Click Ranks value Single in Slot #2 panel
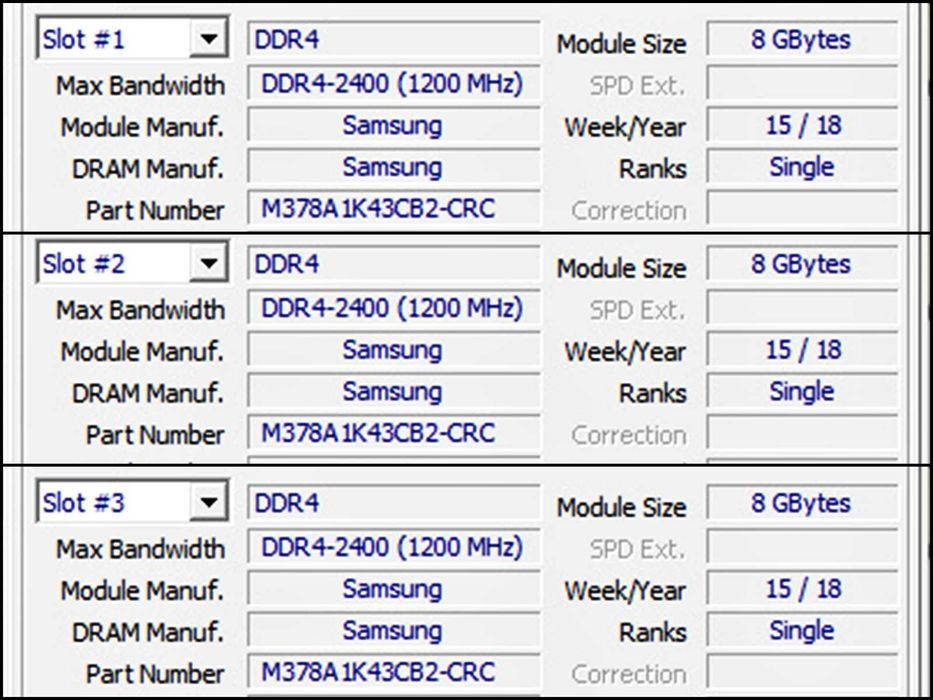 (802, 391)
